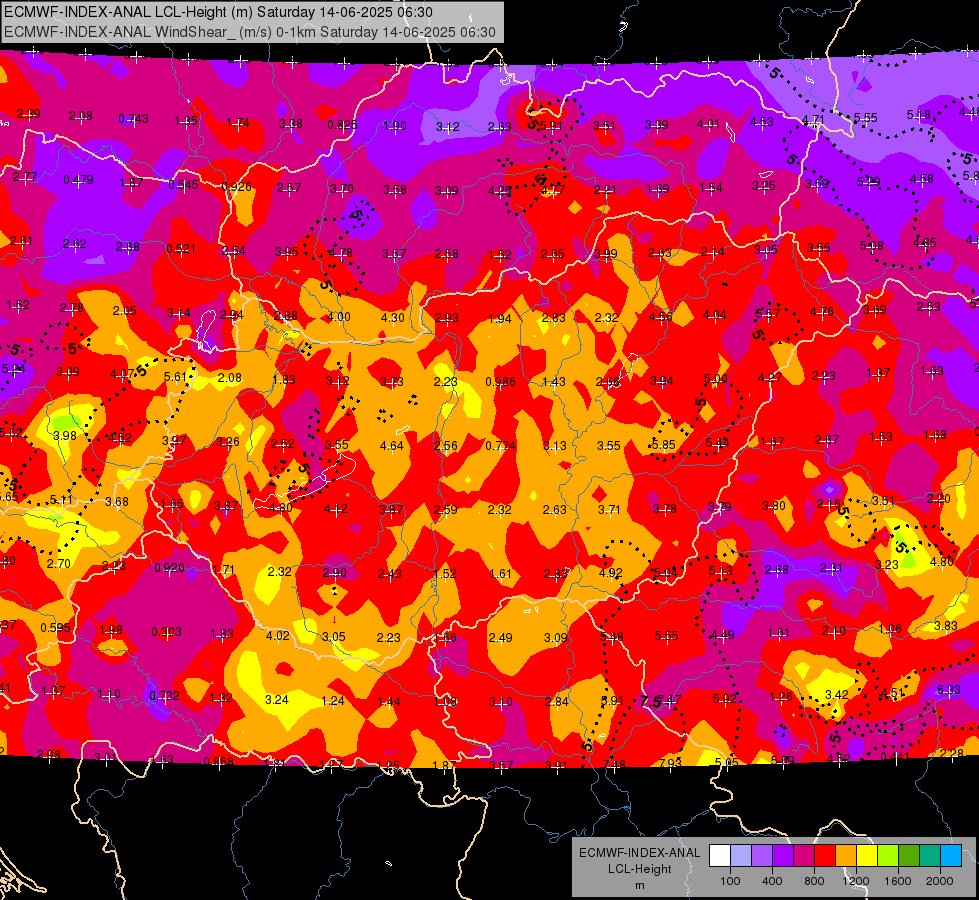The image size is (979, 900).
Task: Click the 400 label under the legend
Action: [772, 881]
